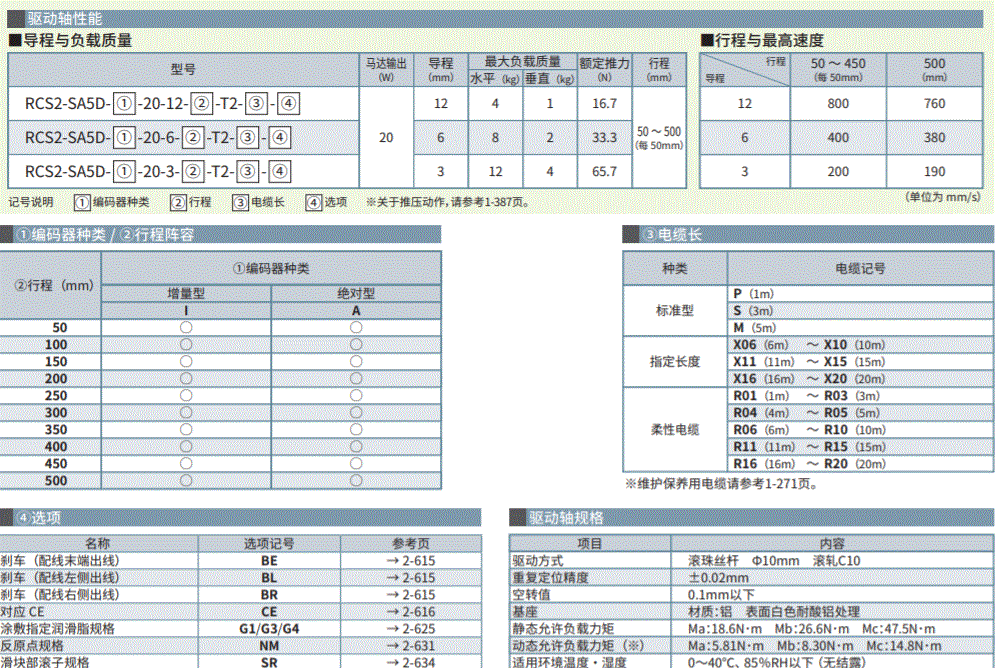
Task: Click model row RCS2-SA5D-①-20-6-②-T2-③-④
Action: tap(183, 138)
